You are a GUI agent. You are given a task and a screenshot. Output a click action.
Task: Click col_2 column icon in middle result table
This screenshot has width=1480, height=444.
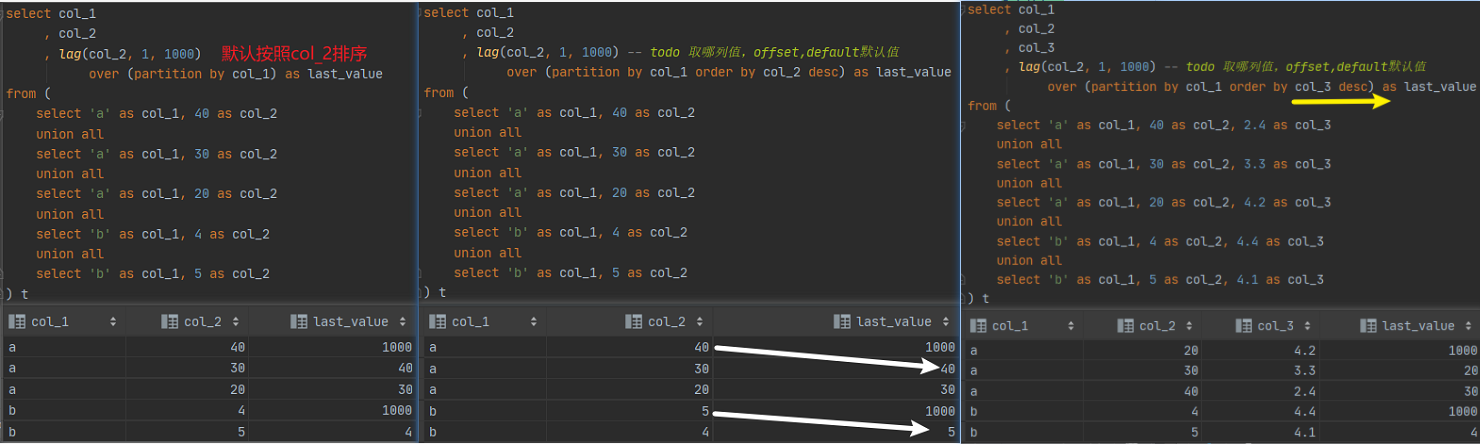pos(634,322)
